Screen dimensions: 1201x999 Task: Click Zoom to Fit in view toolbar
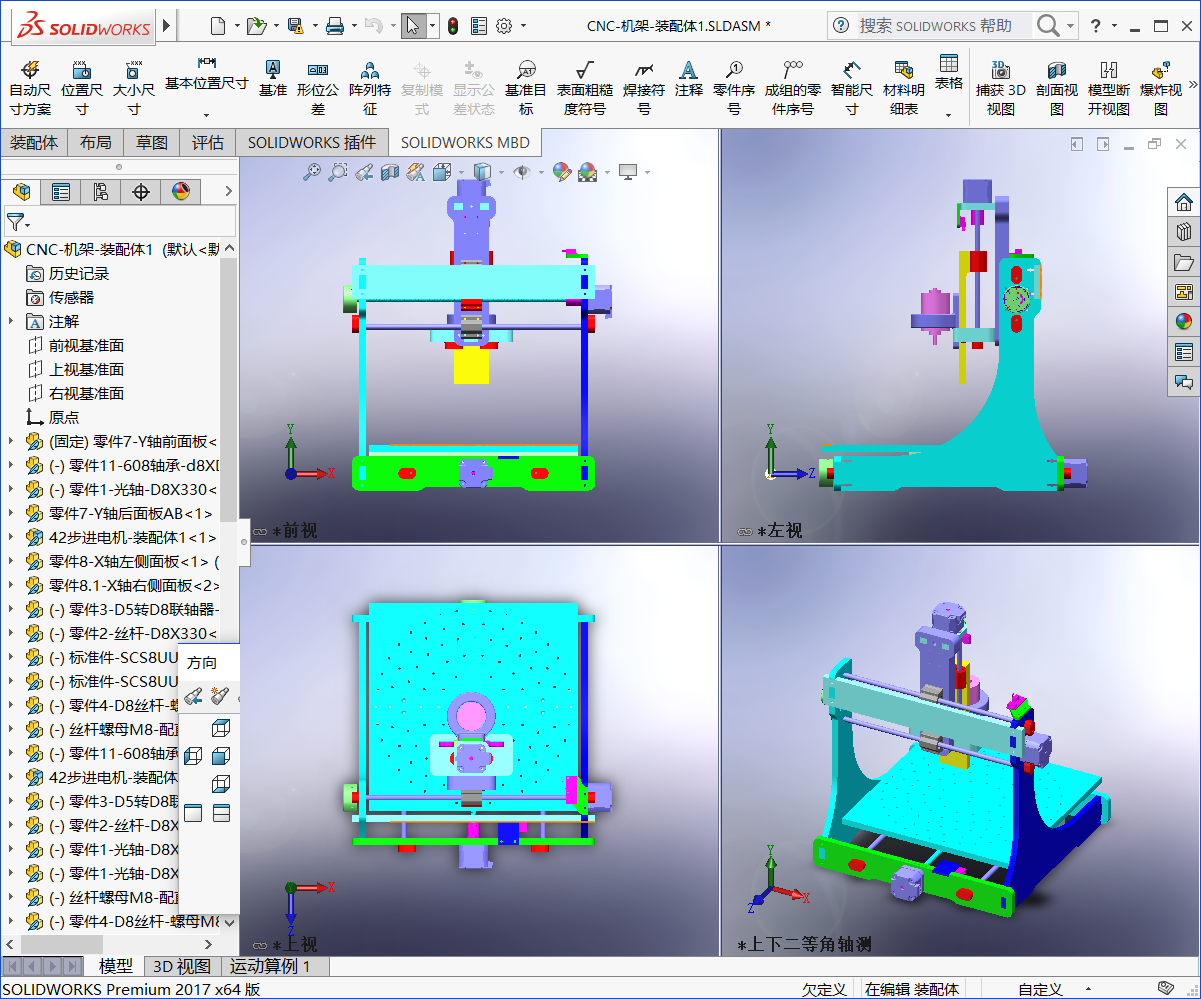pyautogui.click(x=312, y=172)
